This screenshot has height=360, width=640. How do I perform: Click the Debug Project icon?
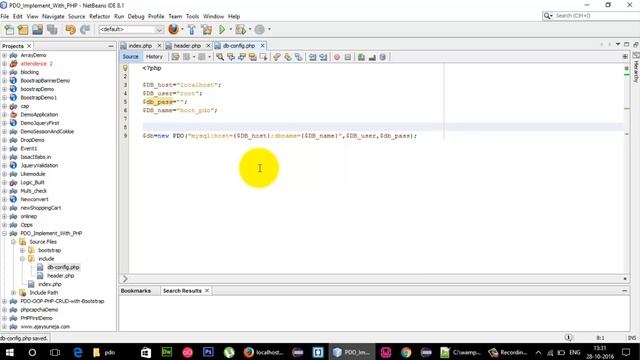[x=241, y=29]
